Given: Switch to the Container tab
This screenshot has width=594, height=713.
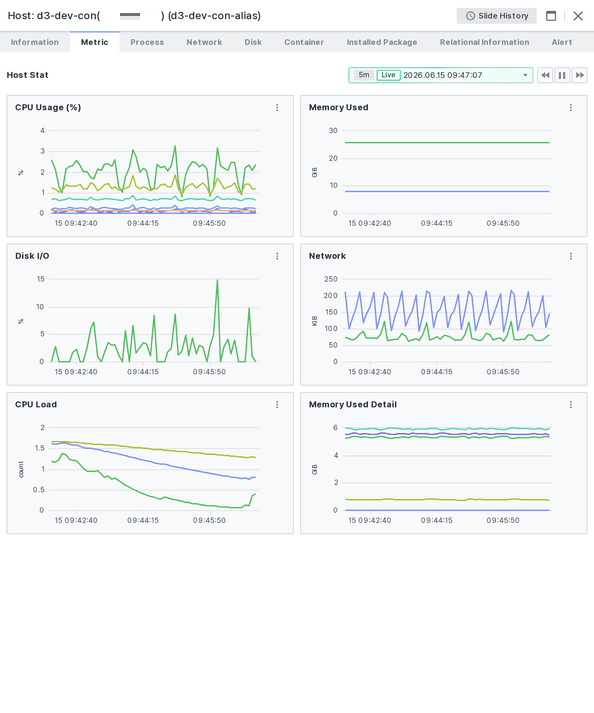Looking at the screenshot, I should [304, 42].
